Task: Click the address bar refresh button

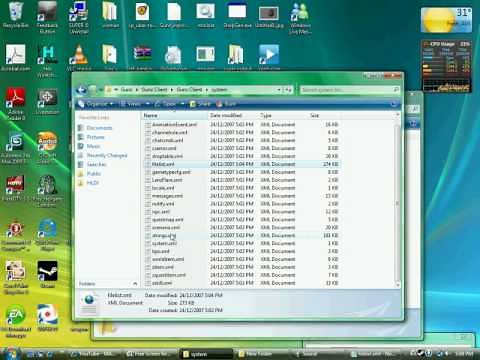Action: [287, 90]
